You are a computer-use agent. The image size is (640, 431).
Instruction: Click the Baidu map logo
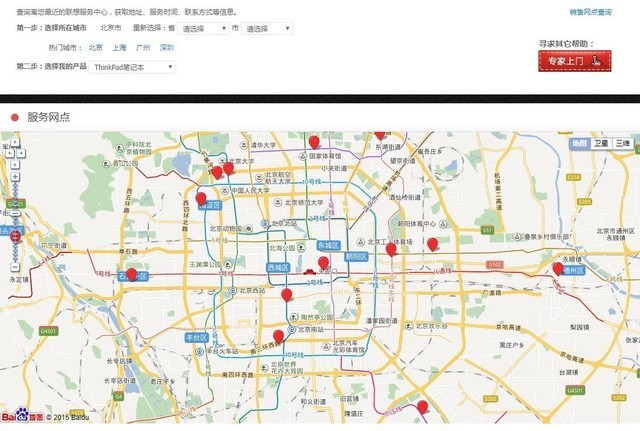(x=20, y=416)
